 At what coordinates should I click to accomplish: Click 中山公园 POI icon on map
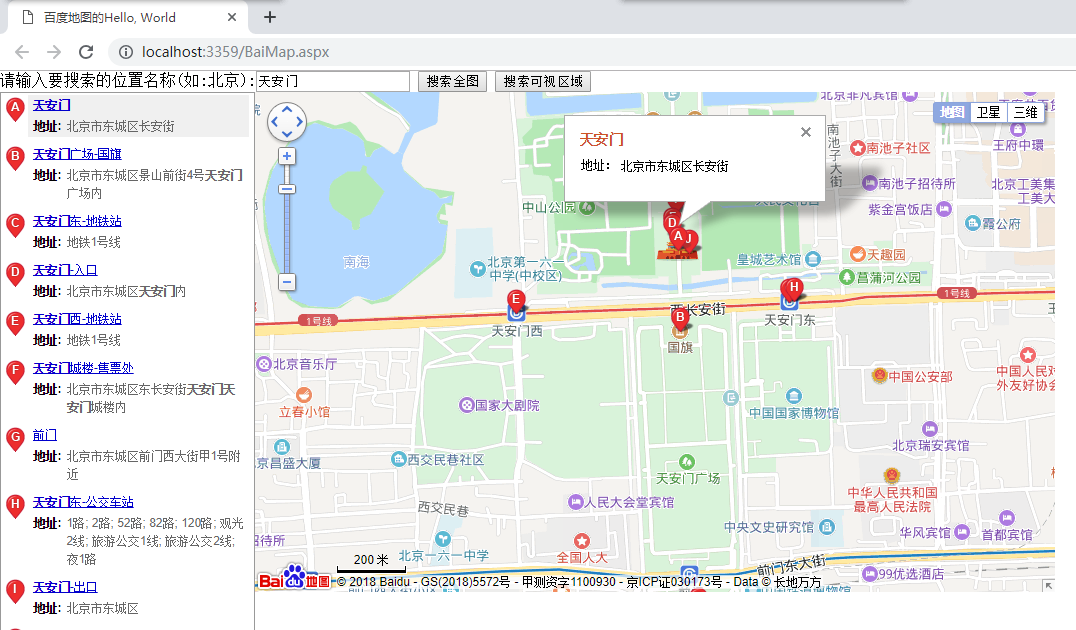587,207
